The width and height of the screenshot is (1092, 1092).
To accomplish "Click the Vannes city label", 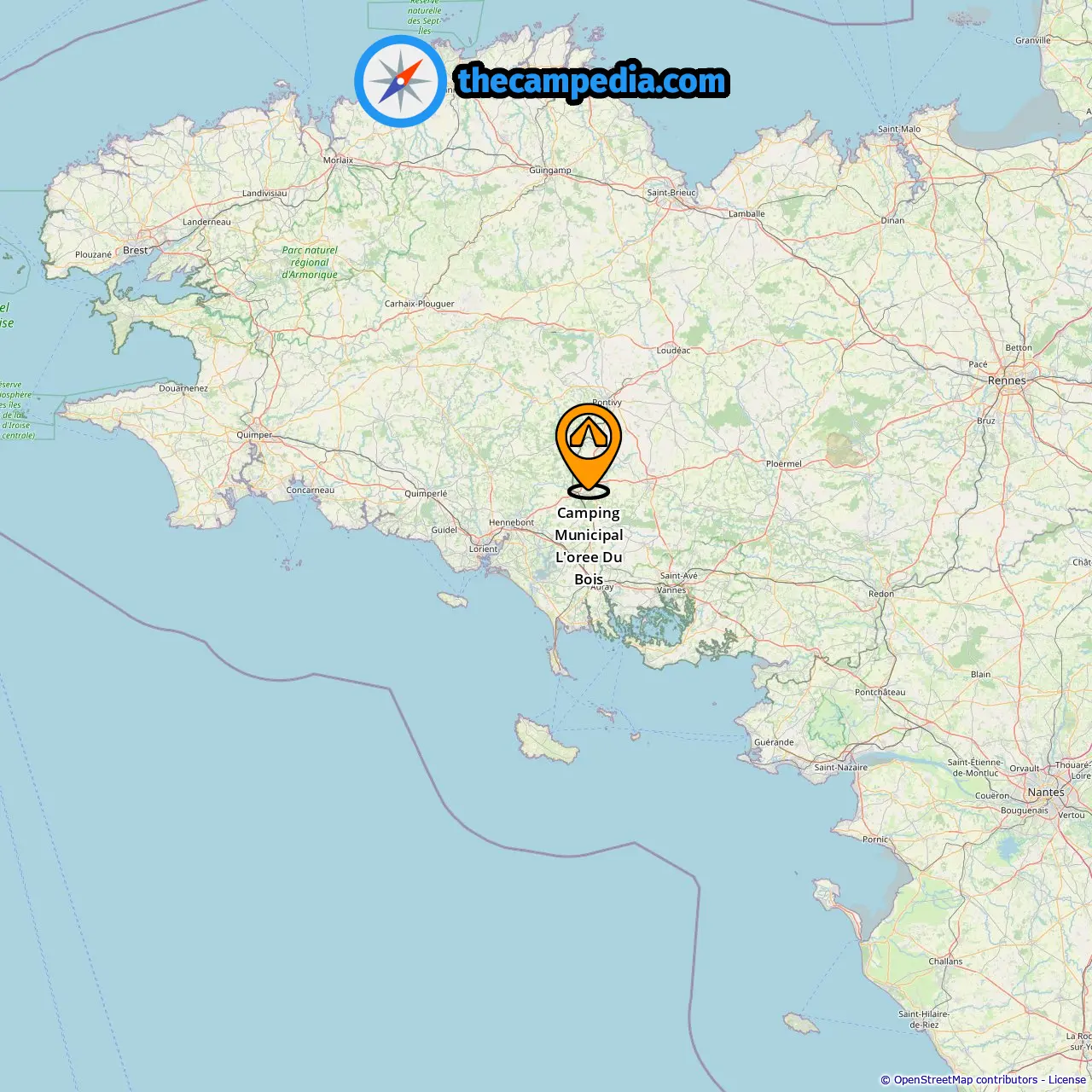I will [x=671, y=590].
